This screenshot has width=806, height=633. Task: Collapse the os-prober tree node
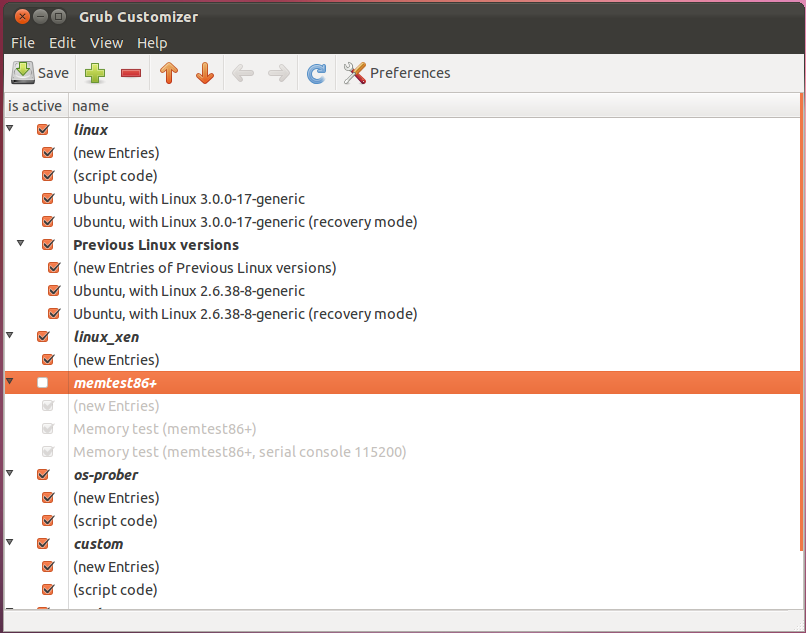10,473
